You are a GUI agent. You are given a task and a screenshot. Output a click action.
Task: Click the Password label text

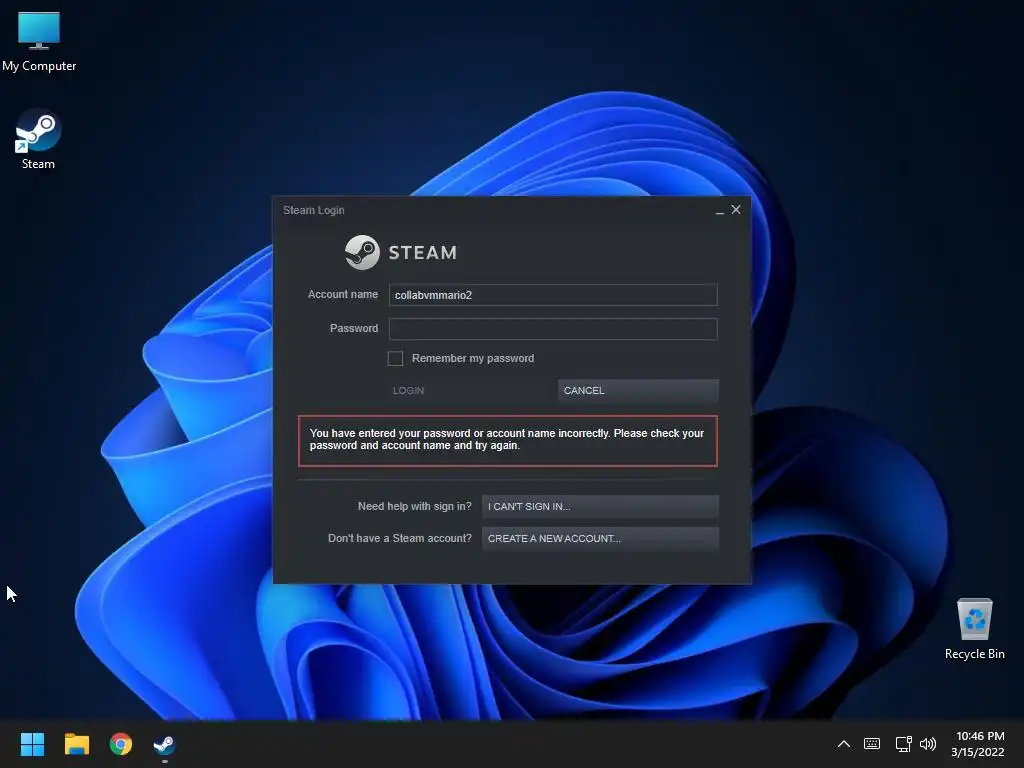[x=354, y=328]
